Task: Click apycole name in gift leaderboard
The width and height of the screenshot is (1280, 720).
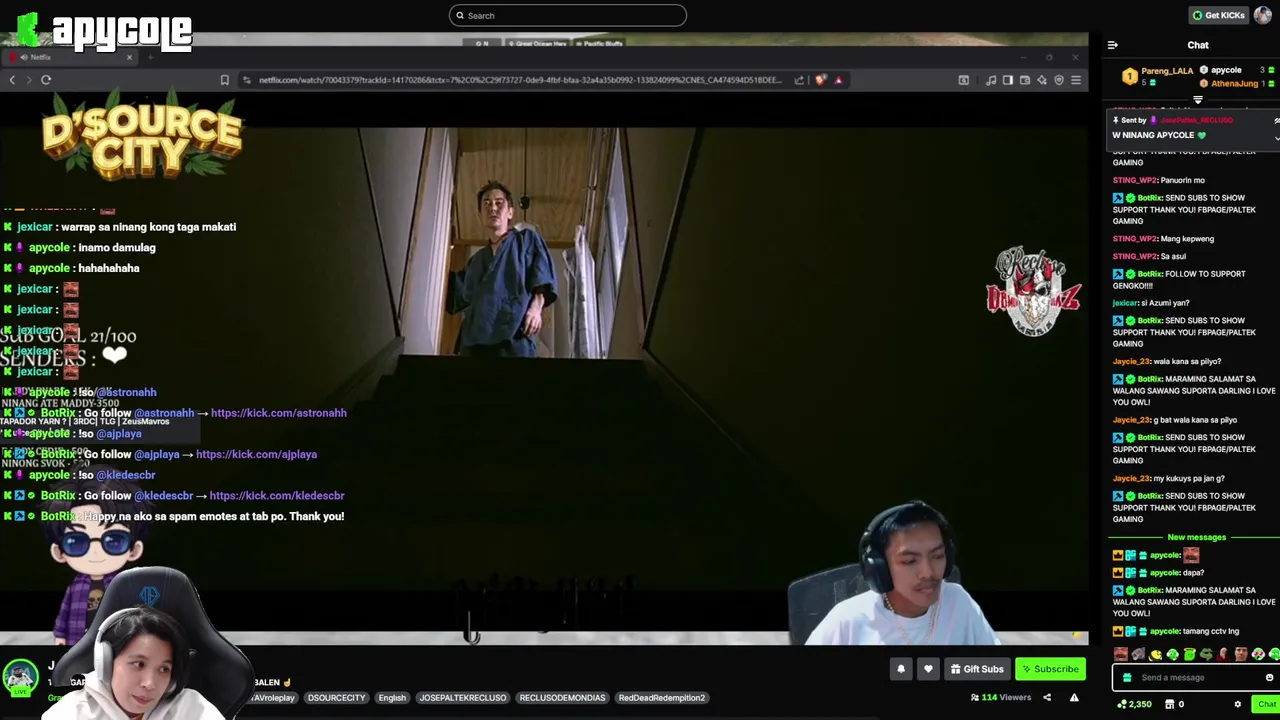Action: click(x=1227, y=70)
